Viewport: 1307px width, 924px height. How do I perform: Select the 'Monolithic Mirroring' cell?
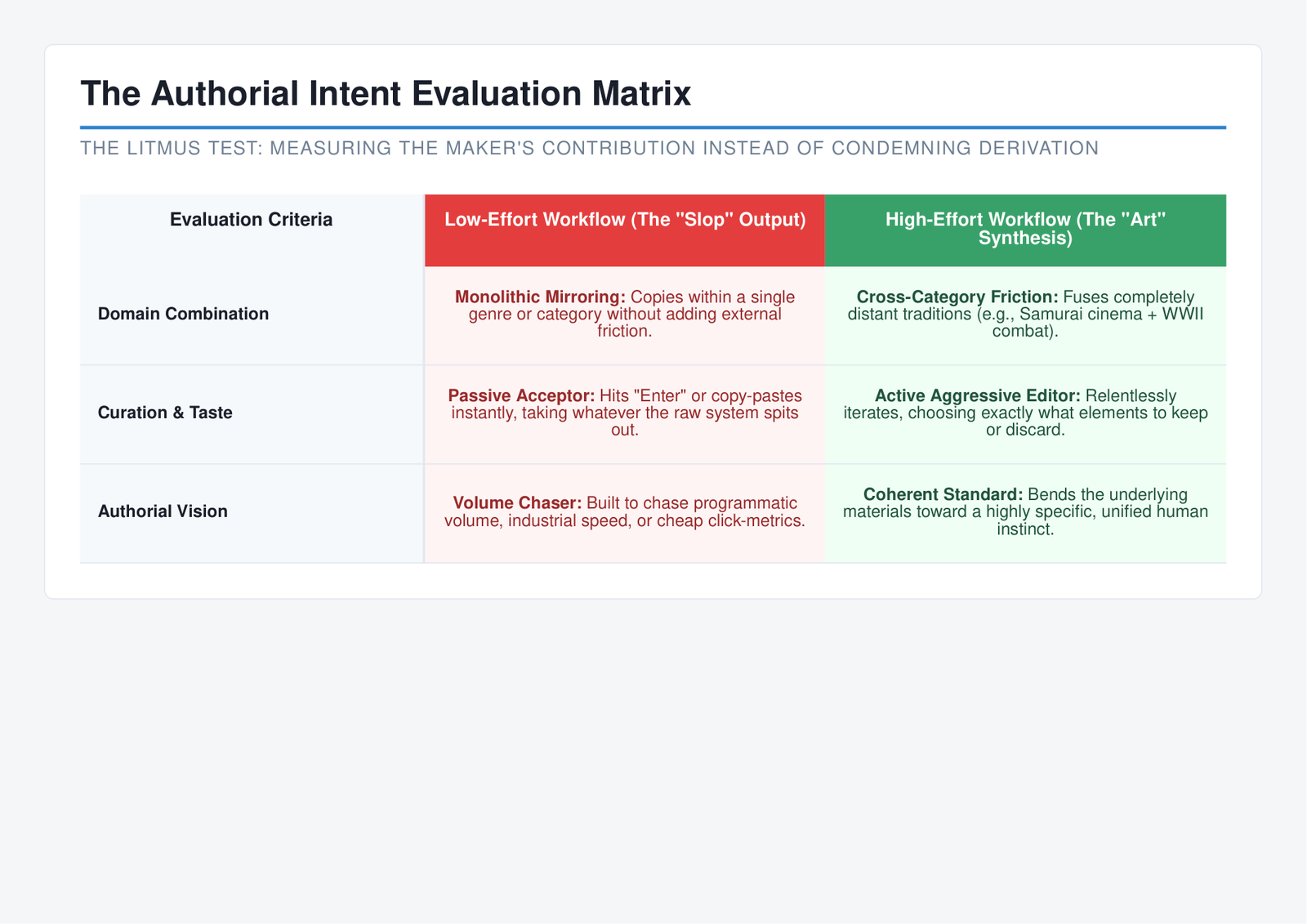625,315
